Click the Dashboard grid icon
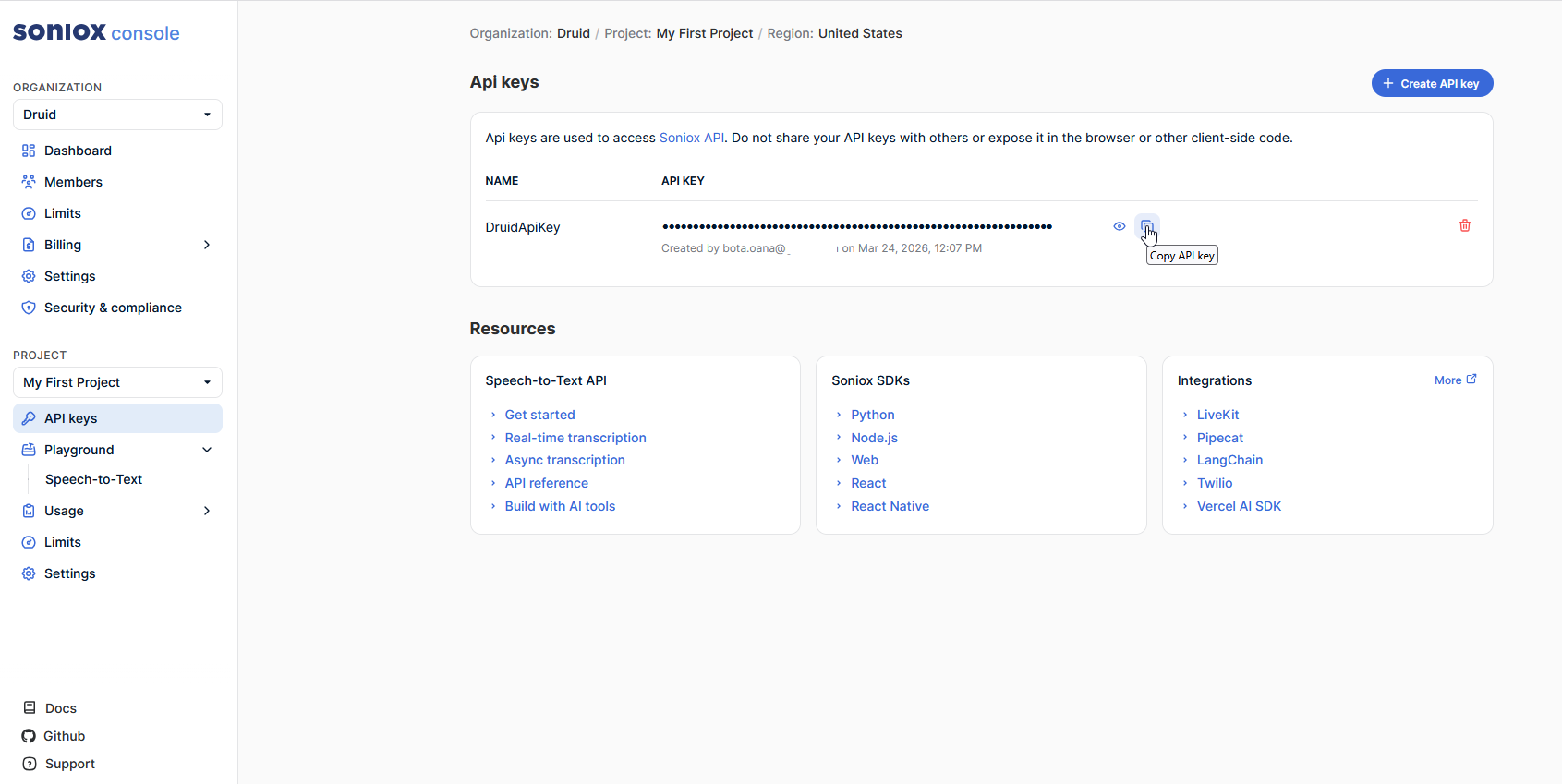This screenshot has height=784, width=1562. pos(29,151)
